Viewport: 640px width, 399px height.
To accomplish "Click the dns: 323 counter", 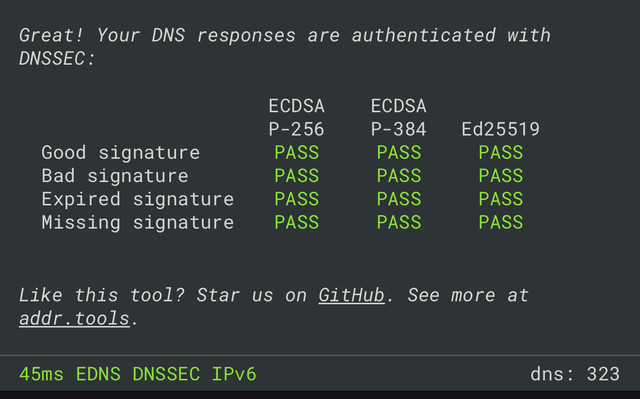I will 575,374.
